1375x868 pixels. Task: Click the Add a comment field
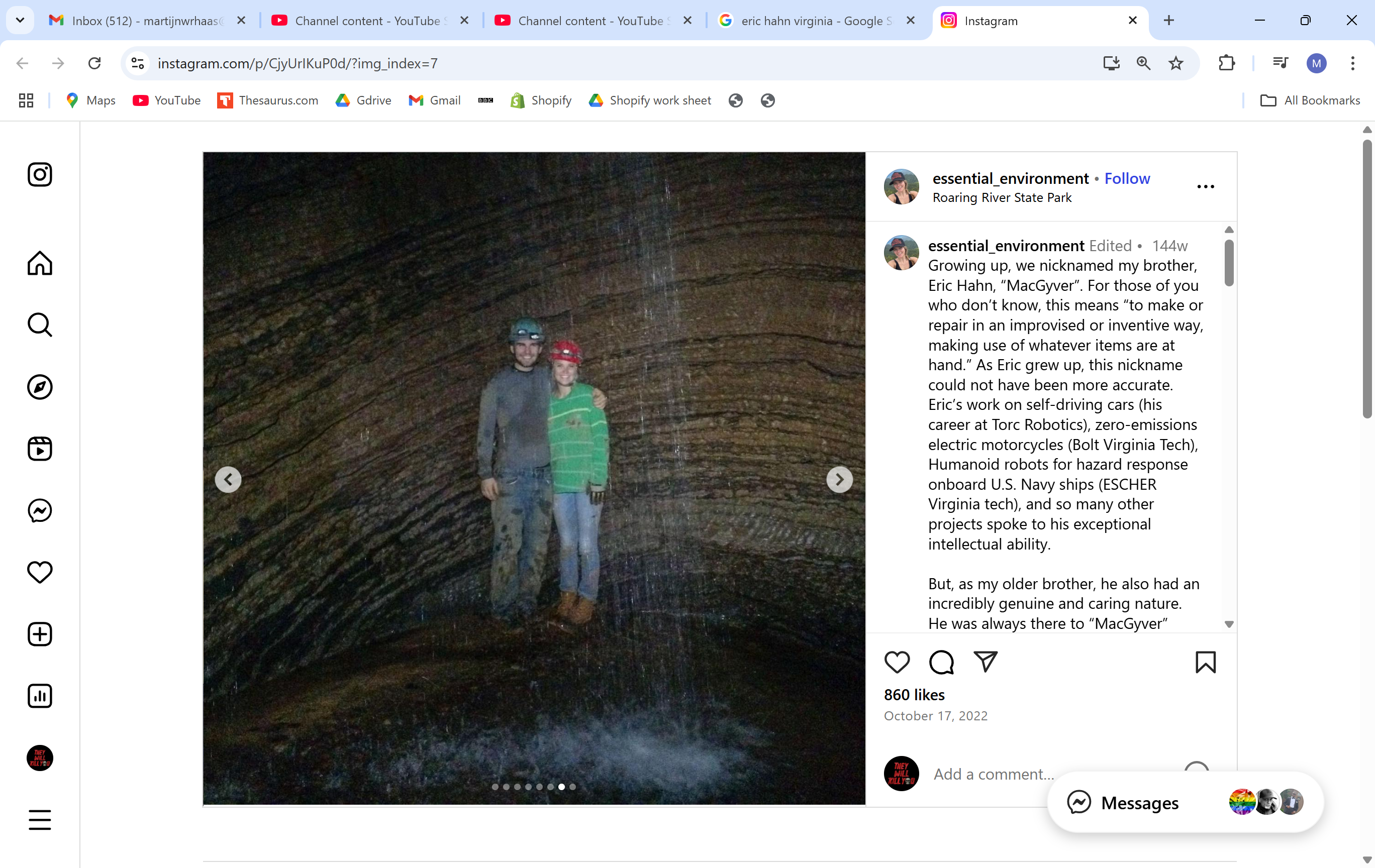click(994, 774)
